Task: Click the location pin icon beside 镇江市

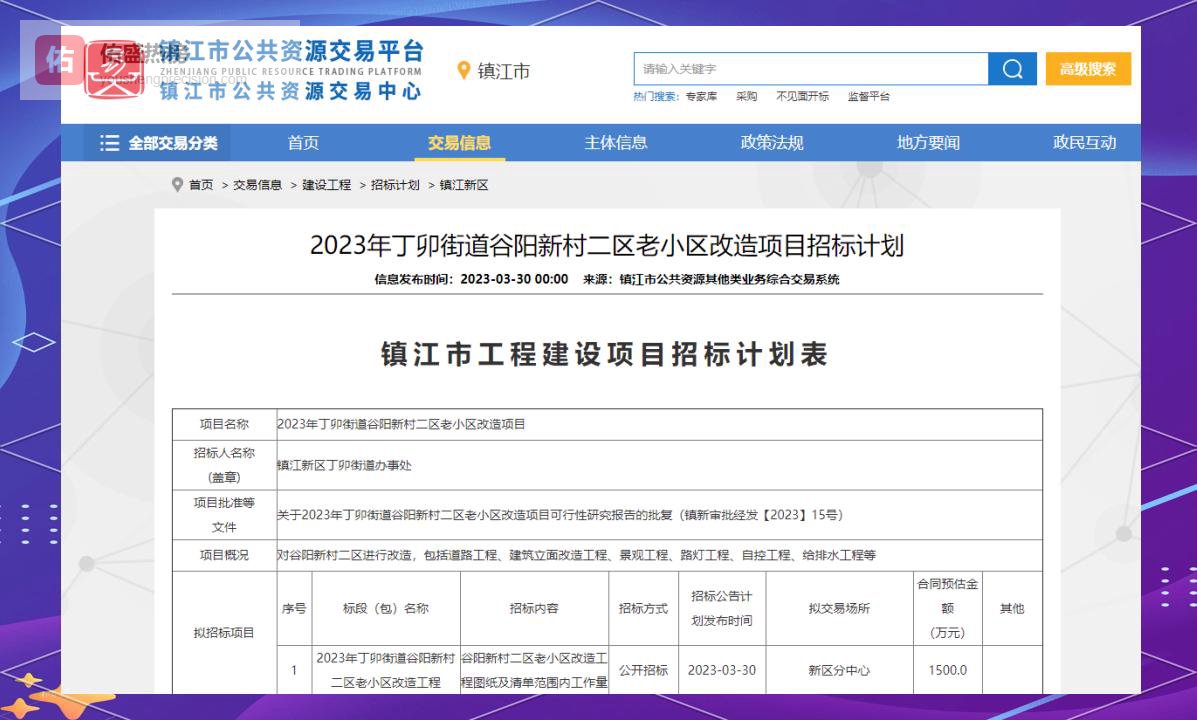Action: (464, 70)
